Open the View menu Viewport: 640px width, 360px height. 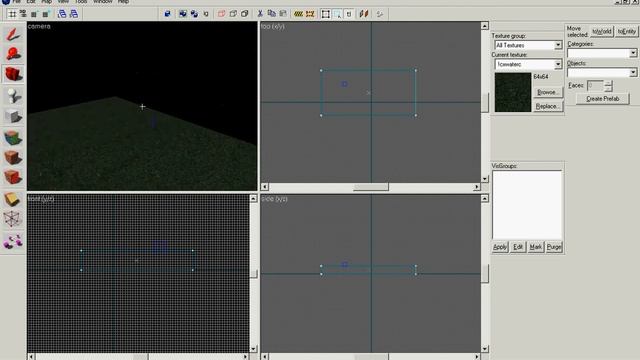coord(63,2)
